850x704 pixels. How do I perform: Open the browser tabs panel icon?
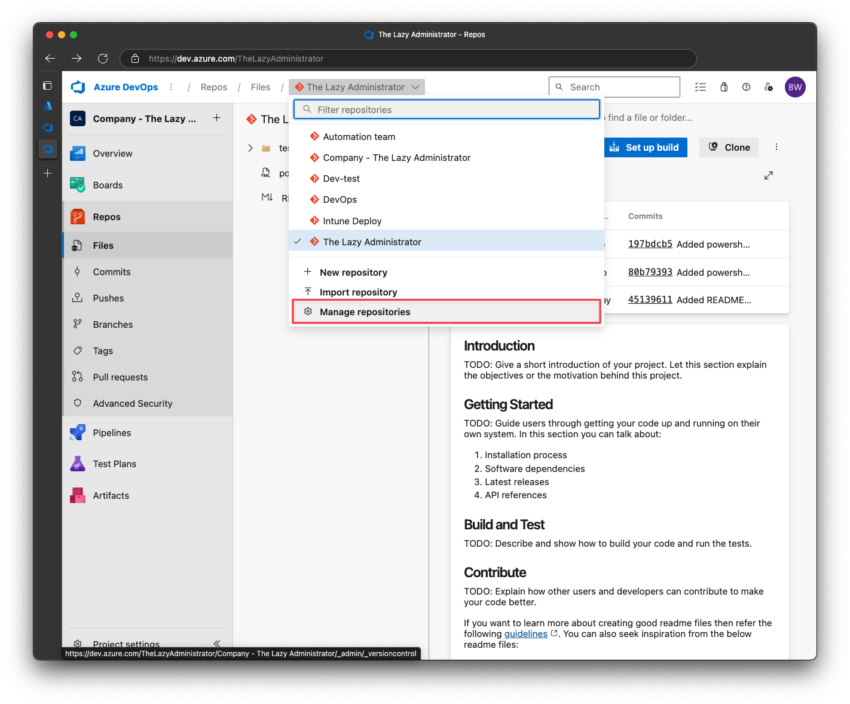click(x=48, y=86)
